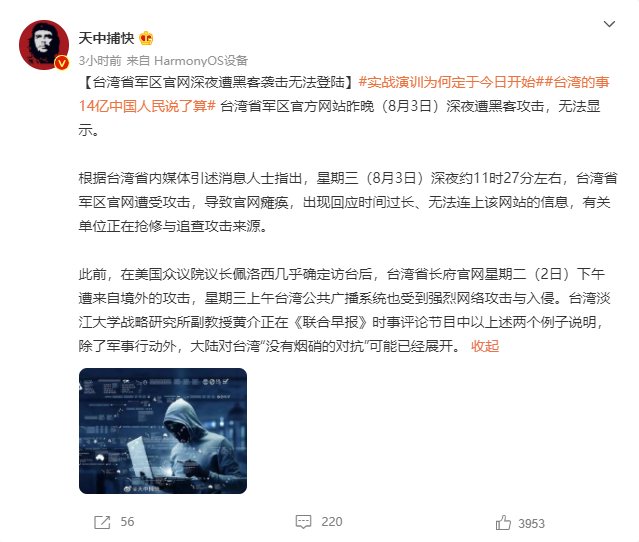Expand the post options chevron
The width and height of the screenshot is (639, 542).
pyautogui.click(x=609, y=24)
